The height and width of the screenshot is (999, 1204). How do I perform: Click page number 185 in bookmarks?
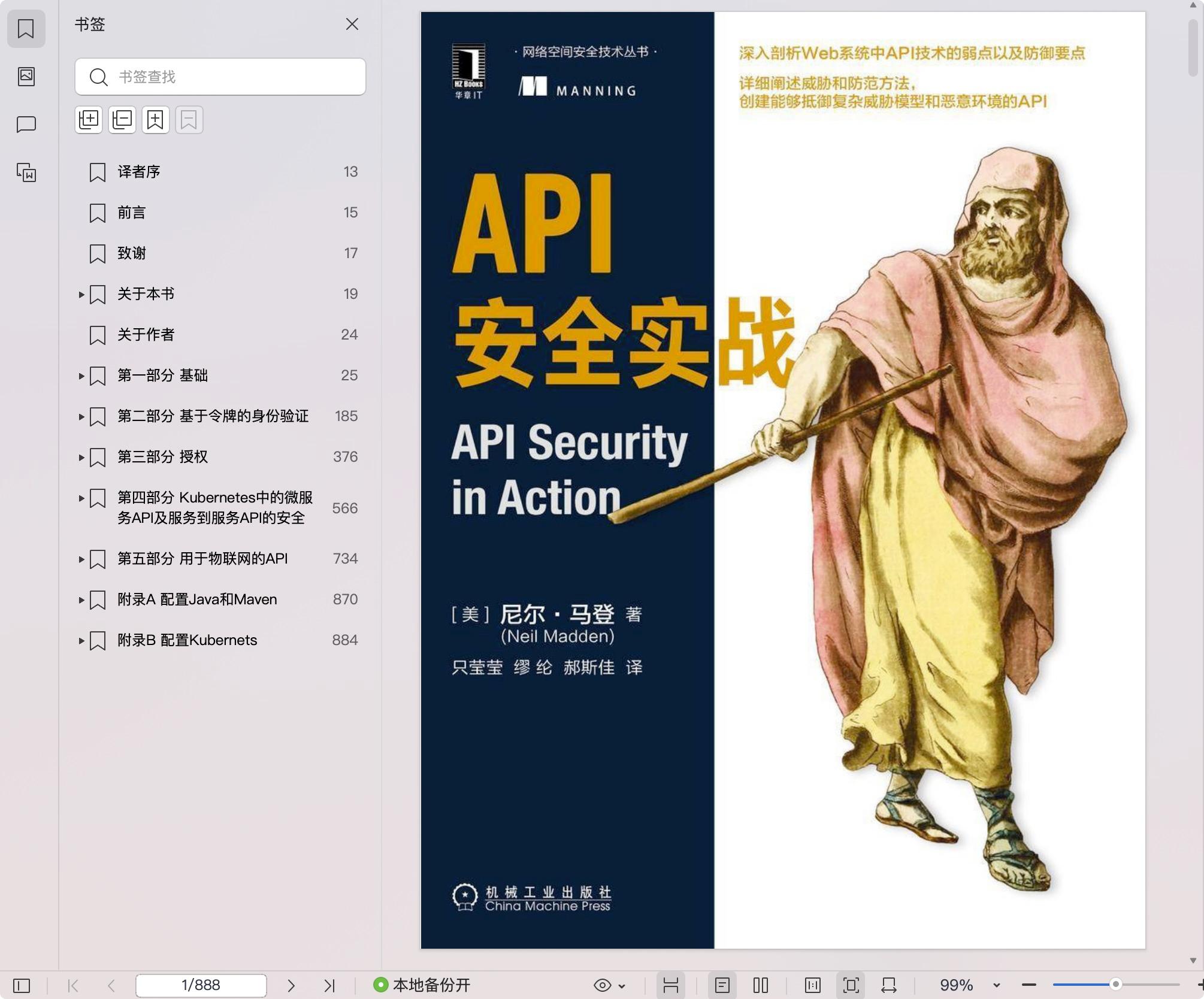click(x=346, y=416)
